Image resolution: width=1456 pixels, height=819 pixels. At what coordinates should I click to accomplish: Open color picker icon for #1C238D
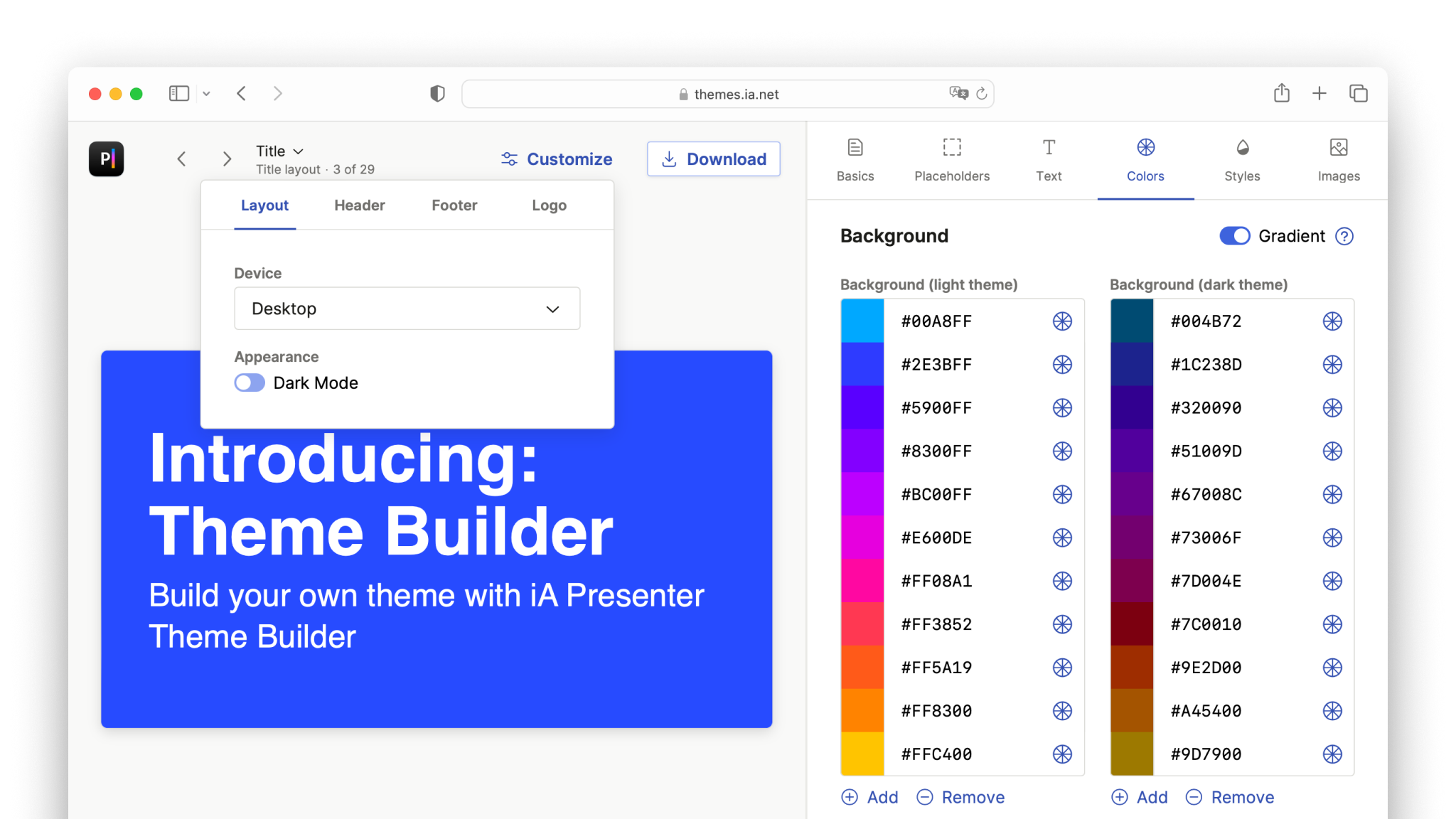[1332, 365]
